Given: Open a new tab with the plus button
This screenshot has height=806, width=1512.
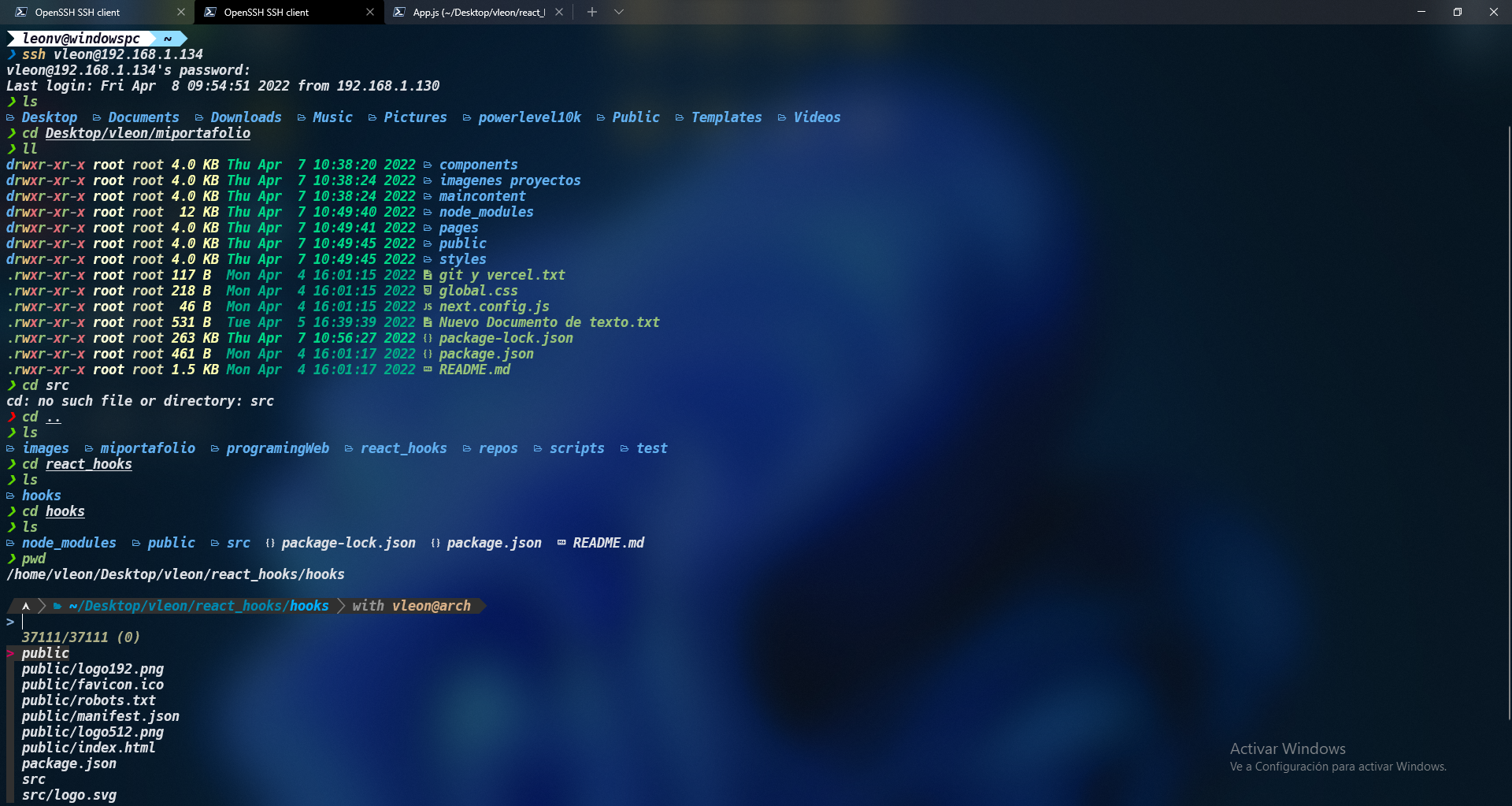Looking at the screenshot, I should 592,13.
